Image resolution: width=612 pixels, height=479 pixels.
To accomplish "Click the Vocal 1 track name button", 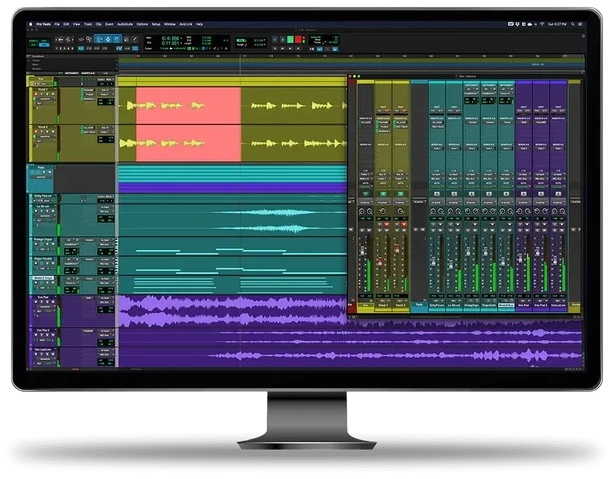I will tap(43, 90).
